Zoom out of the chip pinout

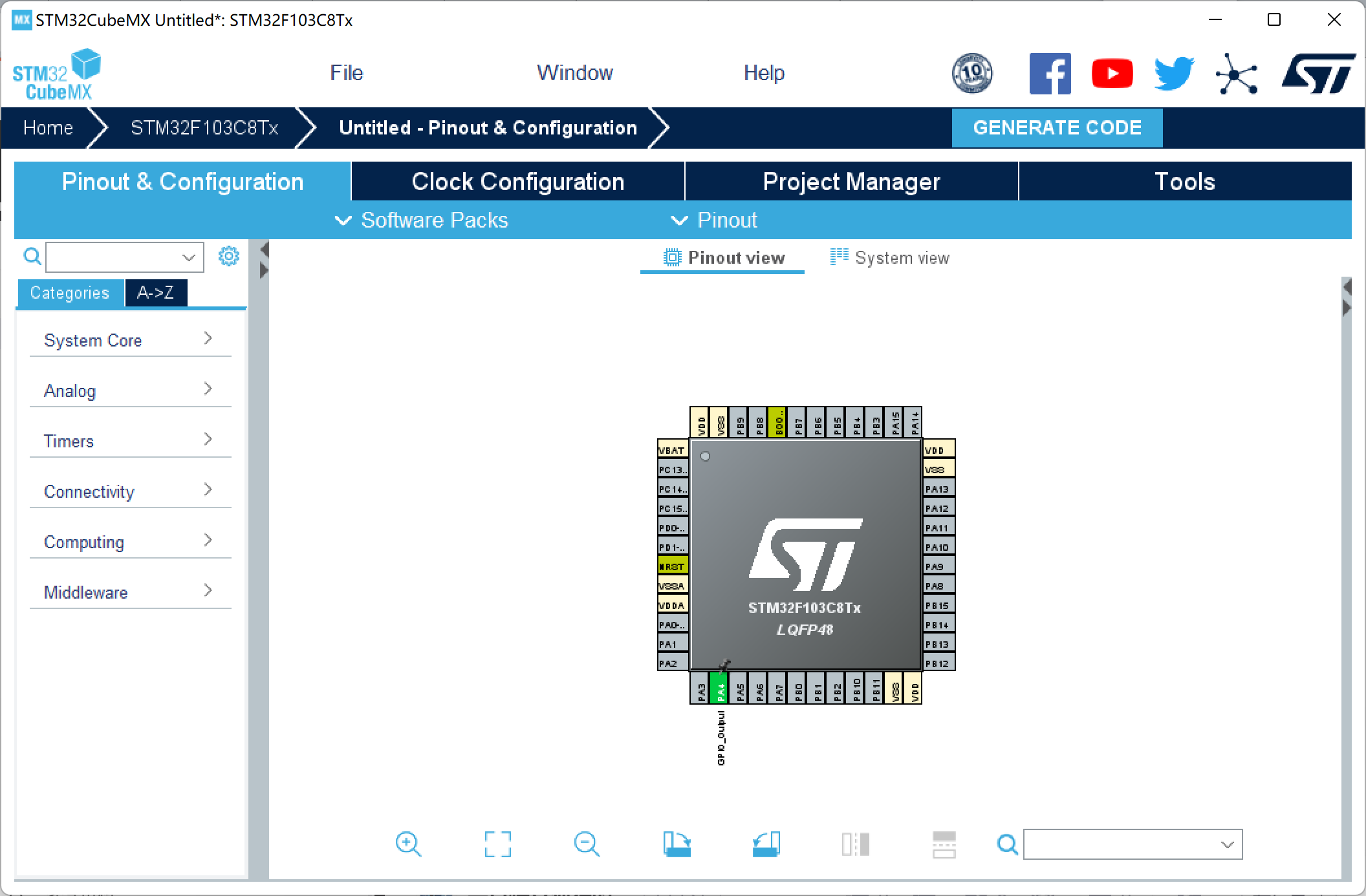tap(587, 844)
